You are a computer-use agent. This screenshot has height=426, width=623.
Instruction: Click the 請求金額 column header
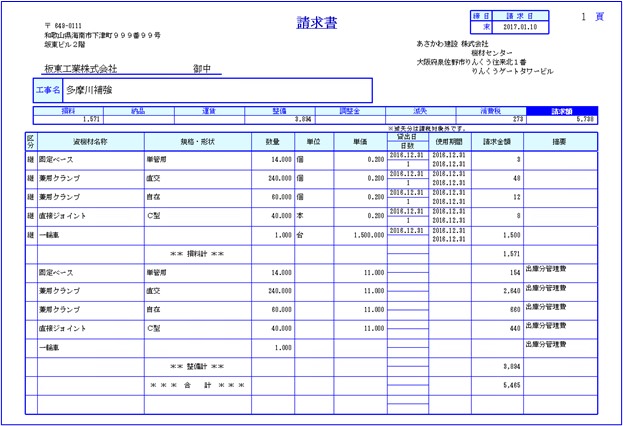497,141
